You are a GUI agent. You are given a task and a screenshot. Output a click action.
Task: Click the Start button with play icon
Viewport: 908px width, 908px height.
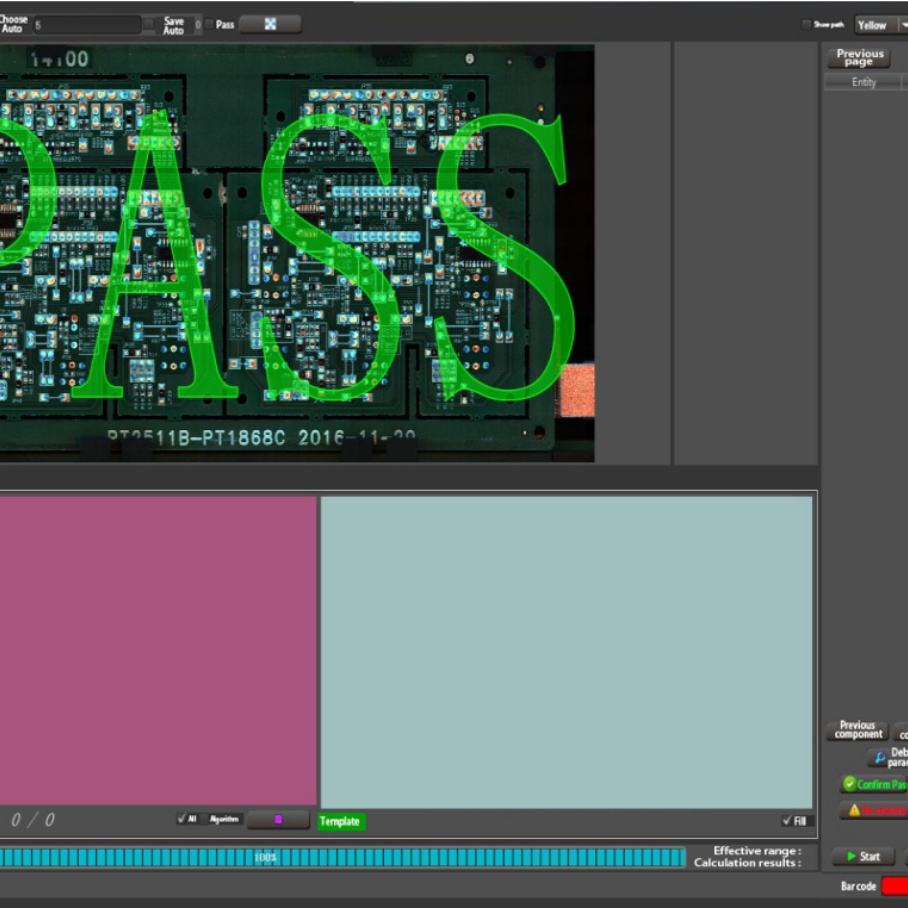[863, 856]
